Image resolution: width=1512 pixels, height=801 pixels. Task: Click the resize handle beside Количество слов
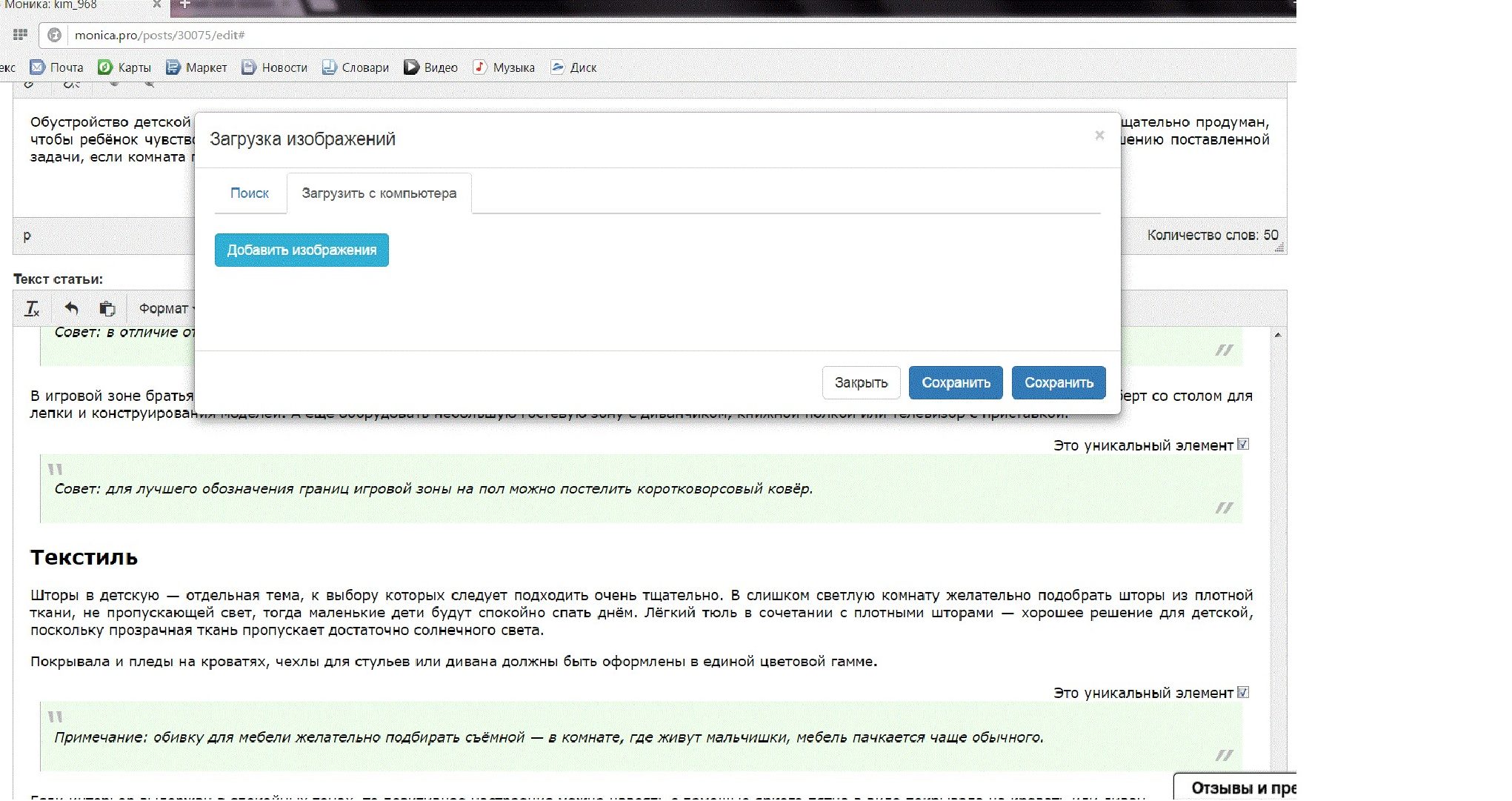[1279, 249]
